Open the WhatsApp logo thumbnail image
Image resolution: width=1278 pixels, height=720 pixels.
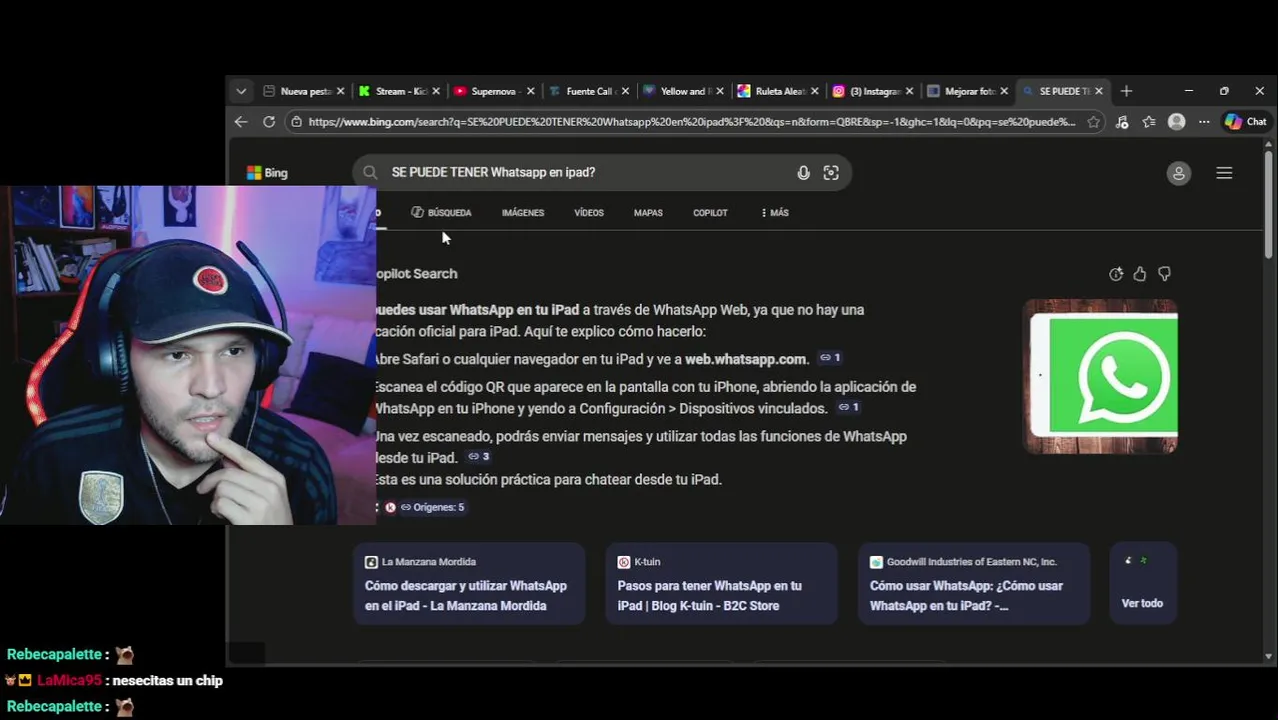1101,376
